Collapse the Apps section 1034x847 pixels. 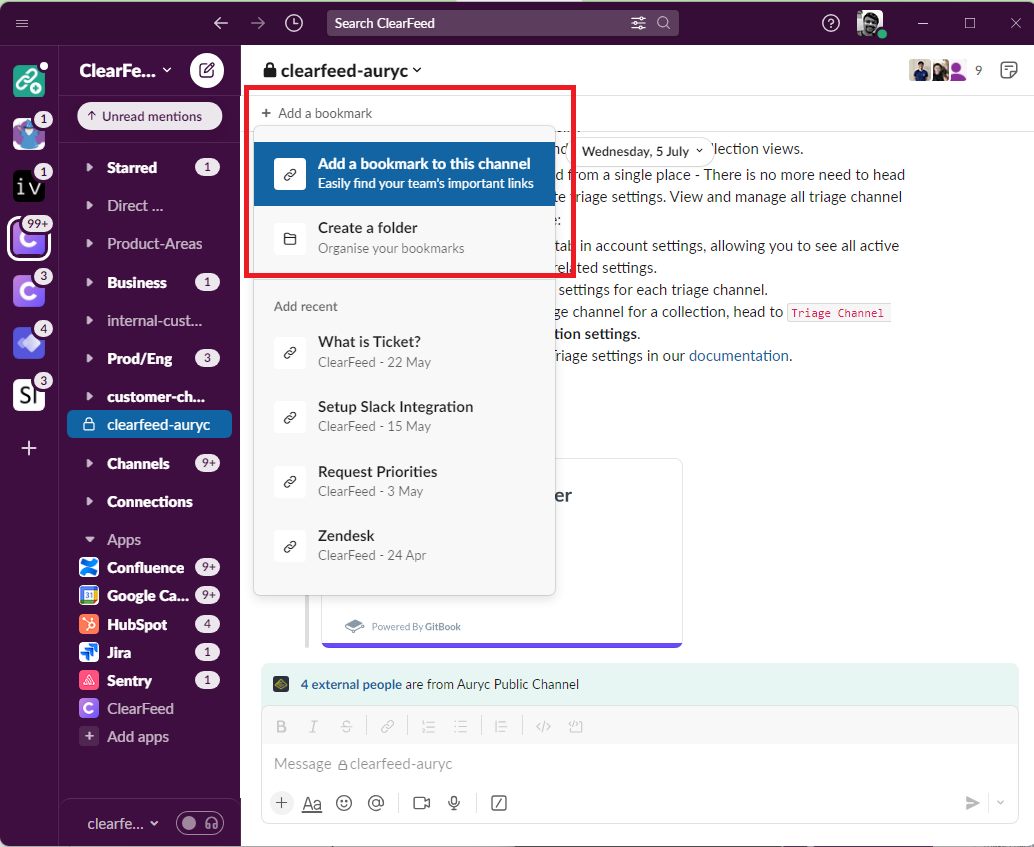click(x=90, y=539)
